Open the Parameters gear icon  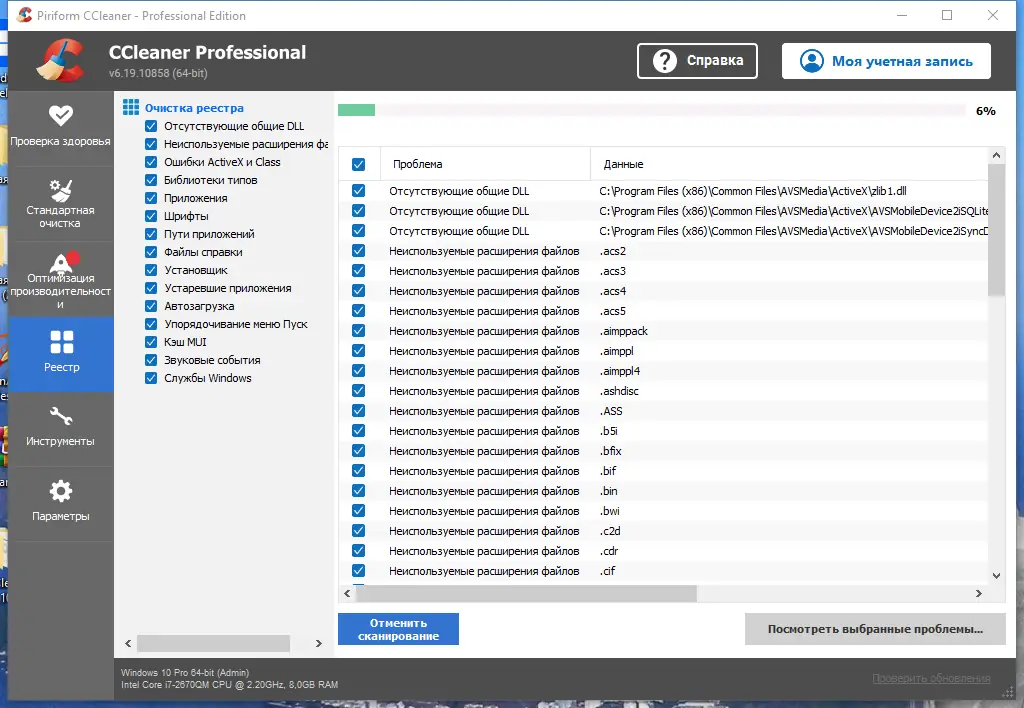pos(61,491)
